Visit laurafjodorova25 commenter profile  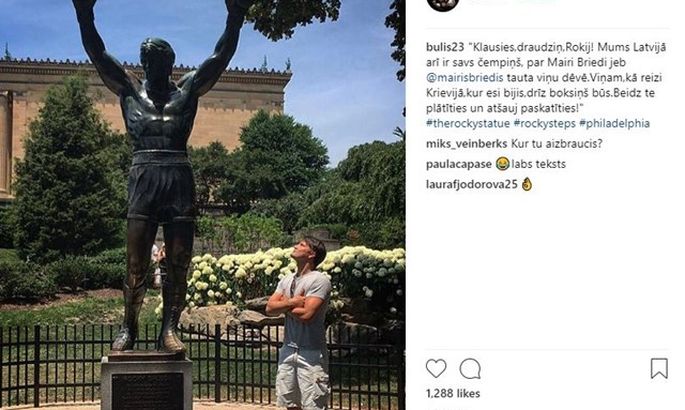pos(471,184)
